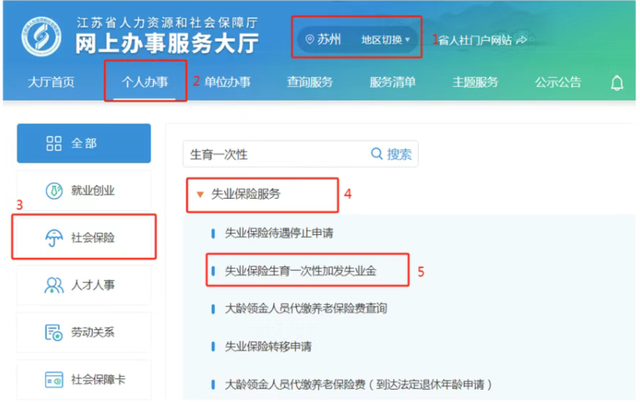Switch to the 个人办事 tab

pyautogui.click(x=147, y=82)
